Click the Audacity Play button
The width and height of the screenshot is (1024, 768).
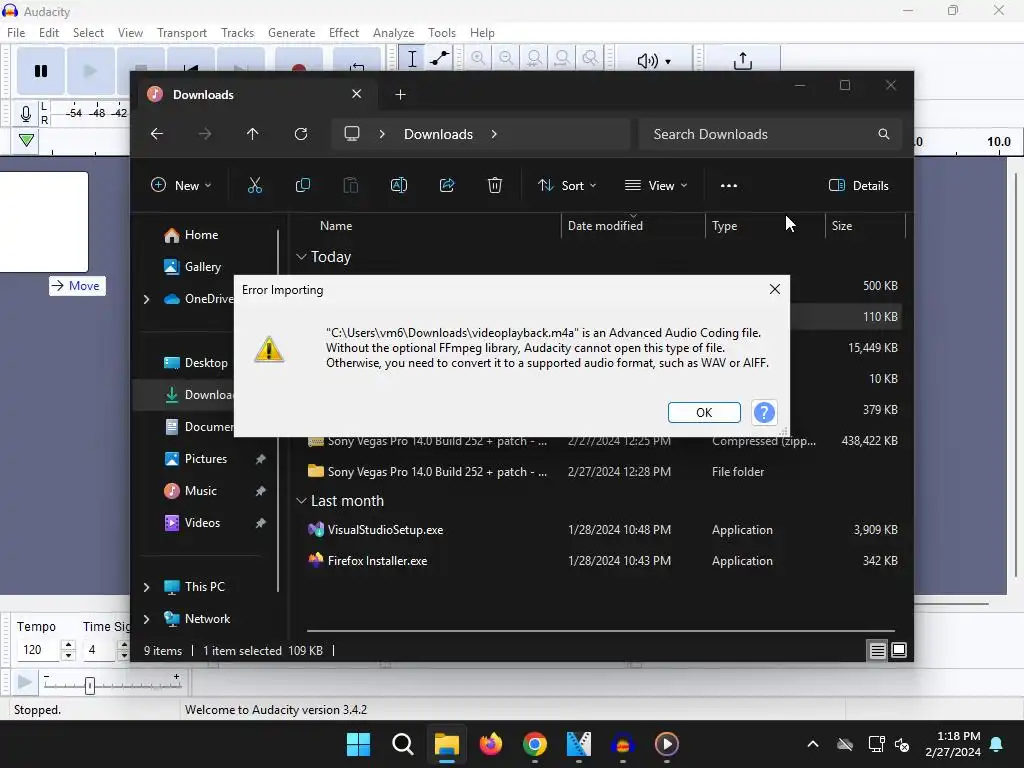90,71
